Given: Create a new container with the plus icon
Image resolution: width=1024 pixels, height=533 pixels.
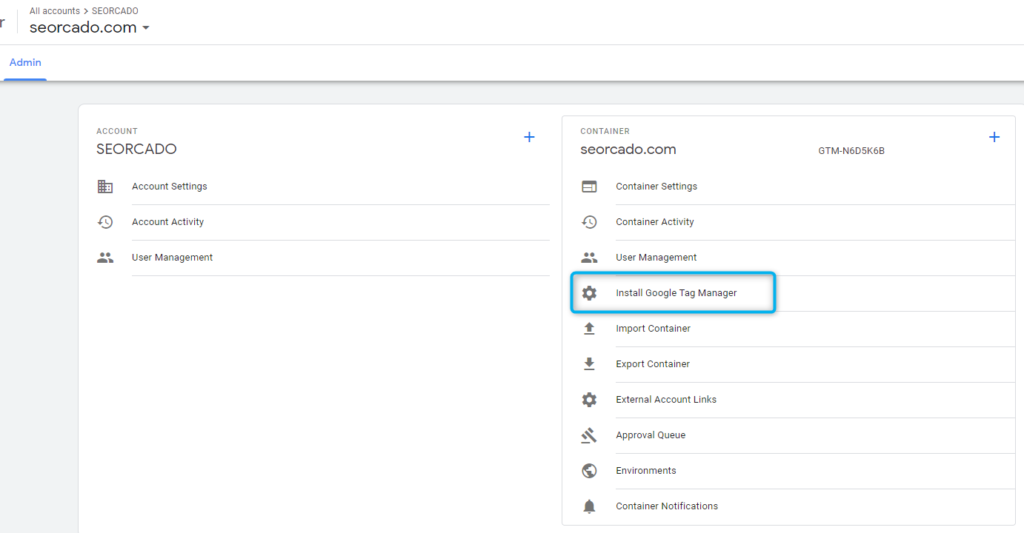Looking at the screenshot, I should coord(994,137).
